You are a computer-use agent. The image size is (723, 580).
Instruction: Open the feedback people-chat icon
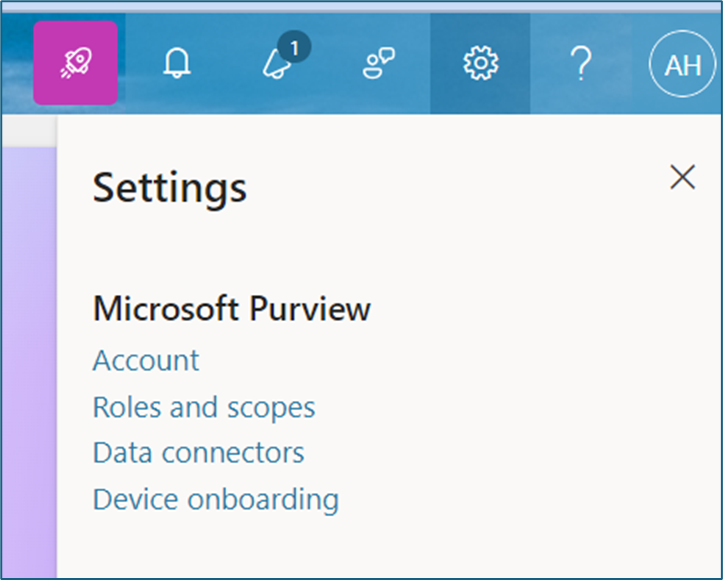379,64
